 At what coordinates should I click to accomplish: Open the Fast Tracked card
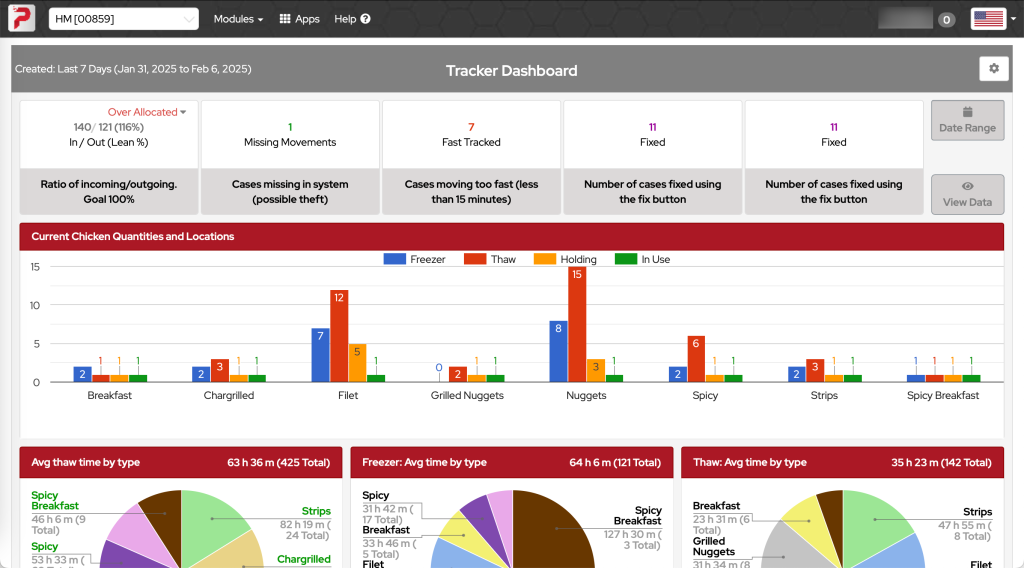(471, 157)
